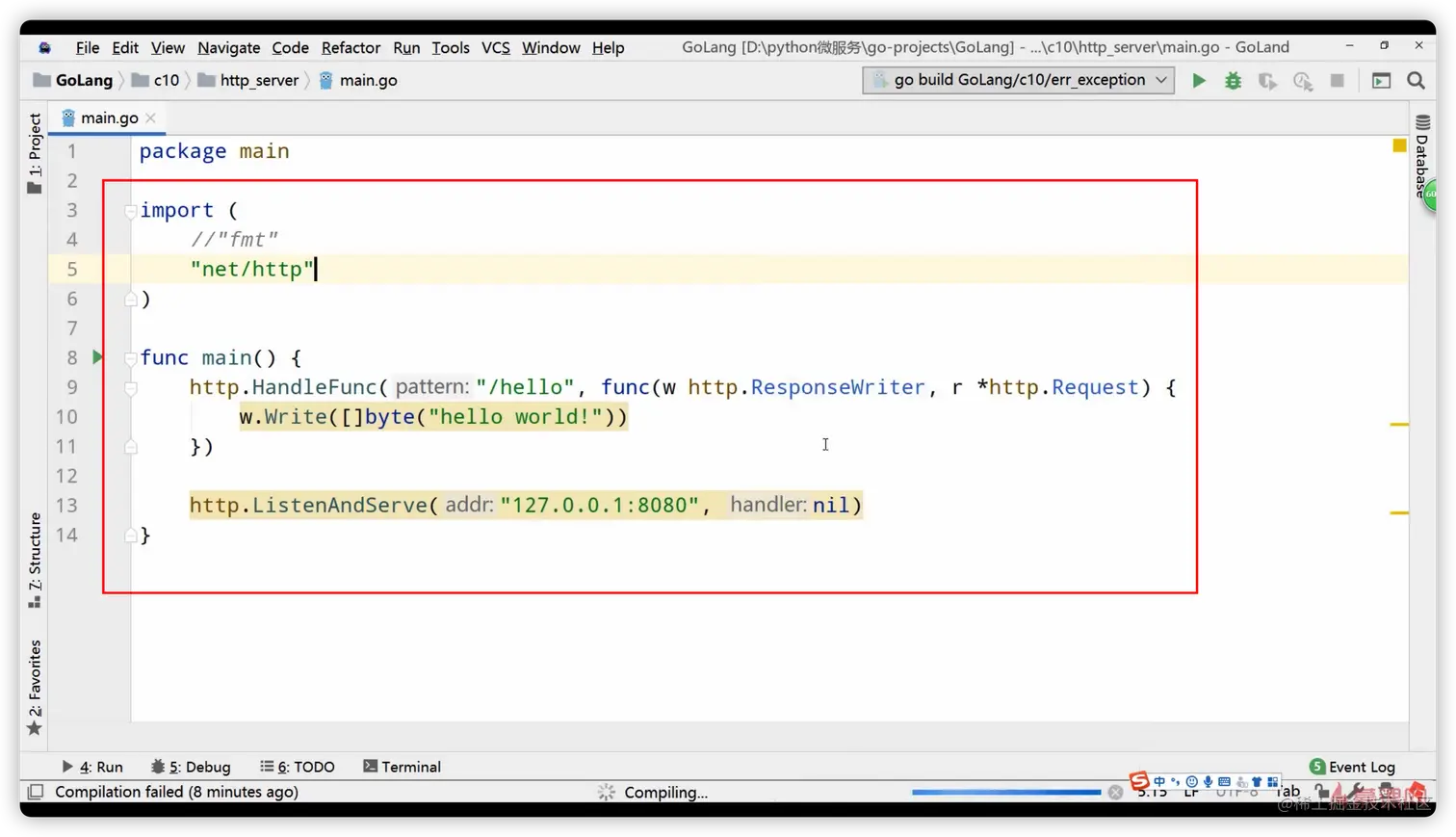Click the yellow inspection status indicator
The height and width of the screenshot is (837, 1456).
(1399, 145)
